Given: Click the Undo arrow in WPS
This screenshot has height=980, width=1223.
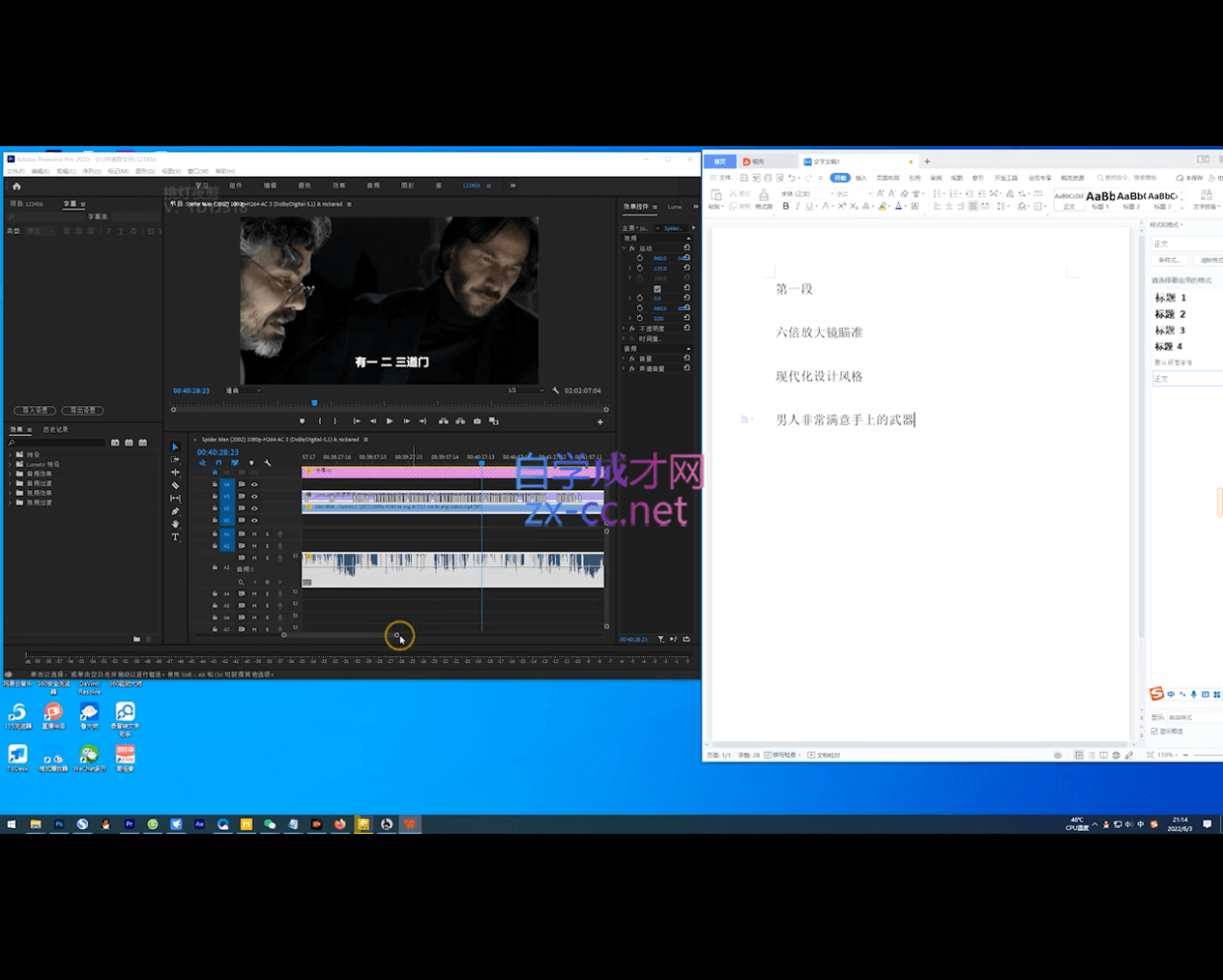Looking at the screenshot, I should click(x=791, y=178).
